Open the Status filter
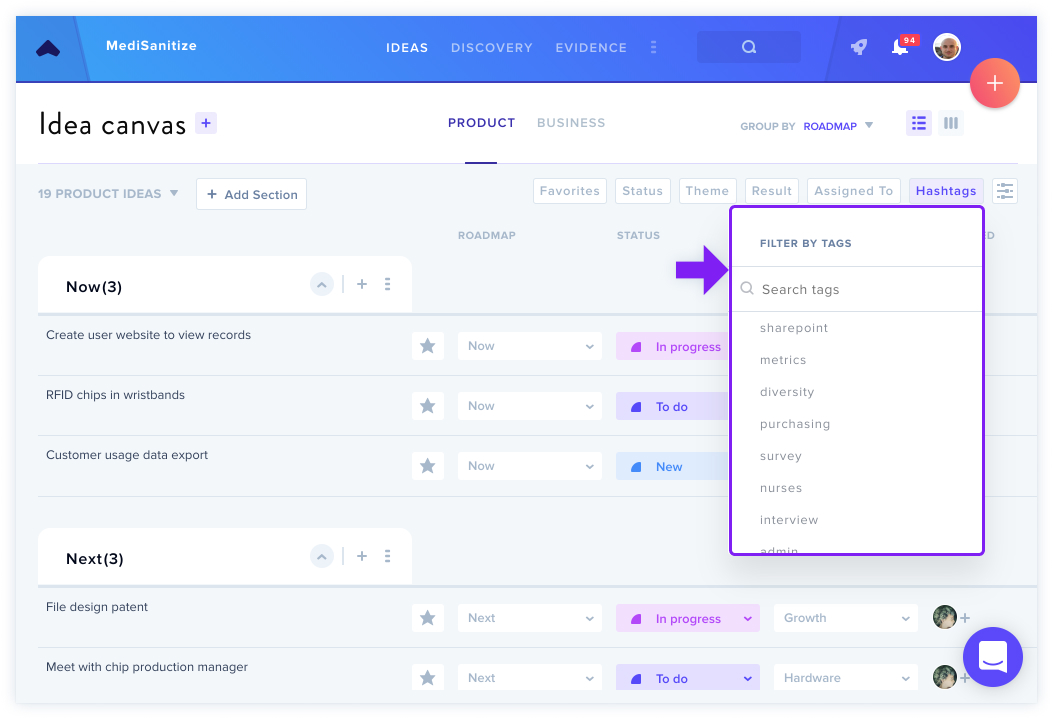The image size is (1053, 719). (x=643, y=191)
